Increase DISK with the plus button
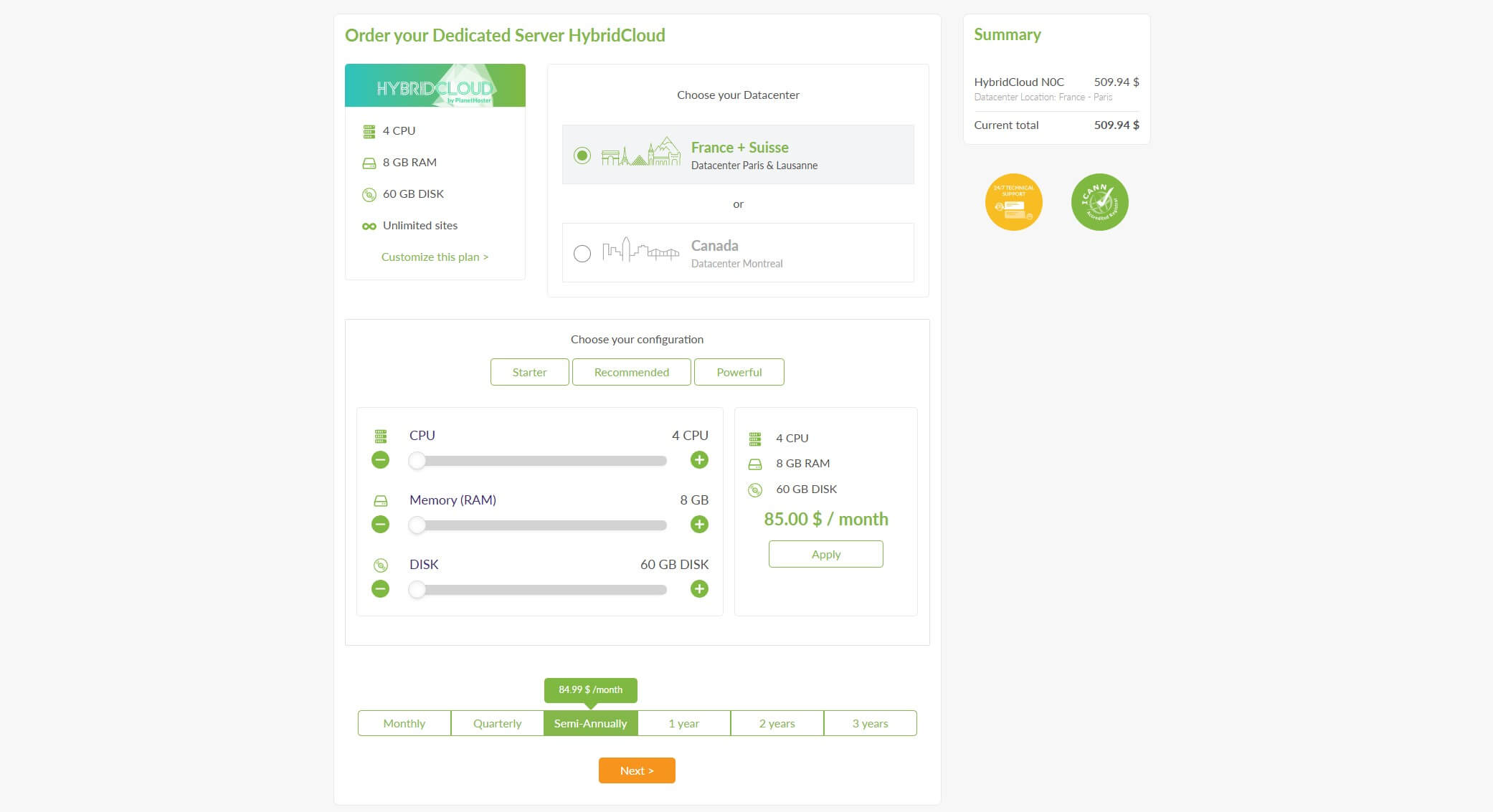This screenshot has width=1493, height=812. (699, 589)
